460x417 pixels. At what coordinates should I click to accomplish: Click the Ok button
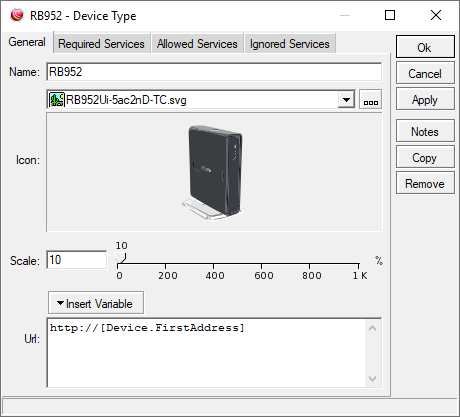(x=425, y=47)
